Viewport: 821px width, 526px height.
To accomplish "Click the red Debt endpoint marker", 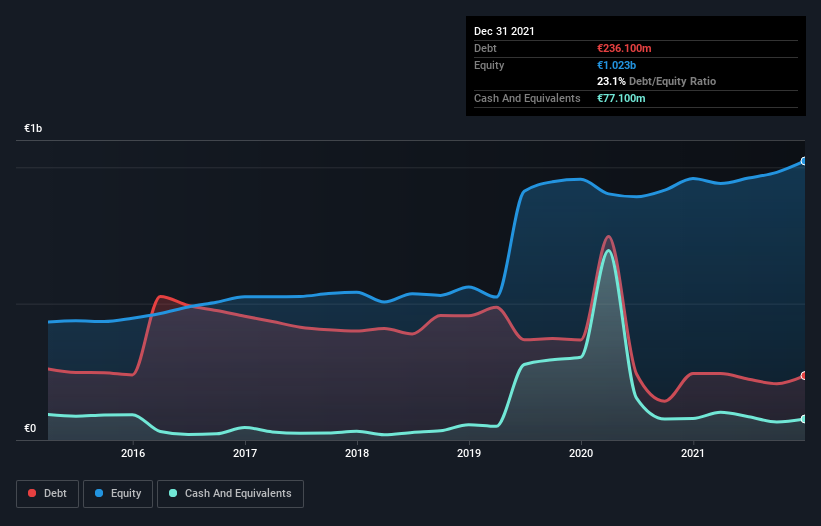I will (x=804, y=376).
